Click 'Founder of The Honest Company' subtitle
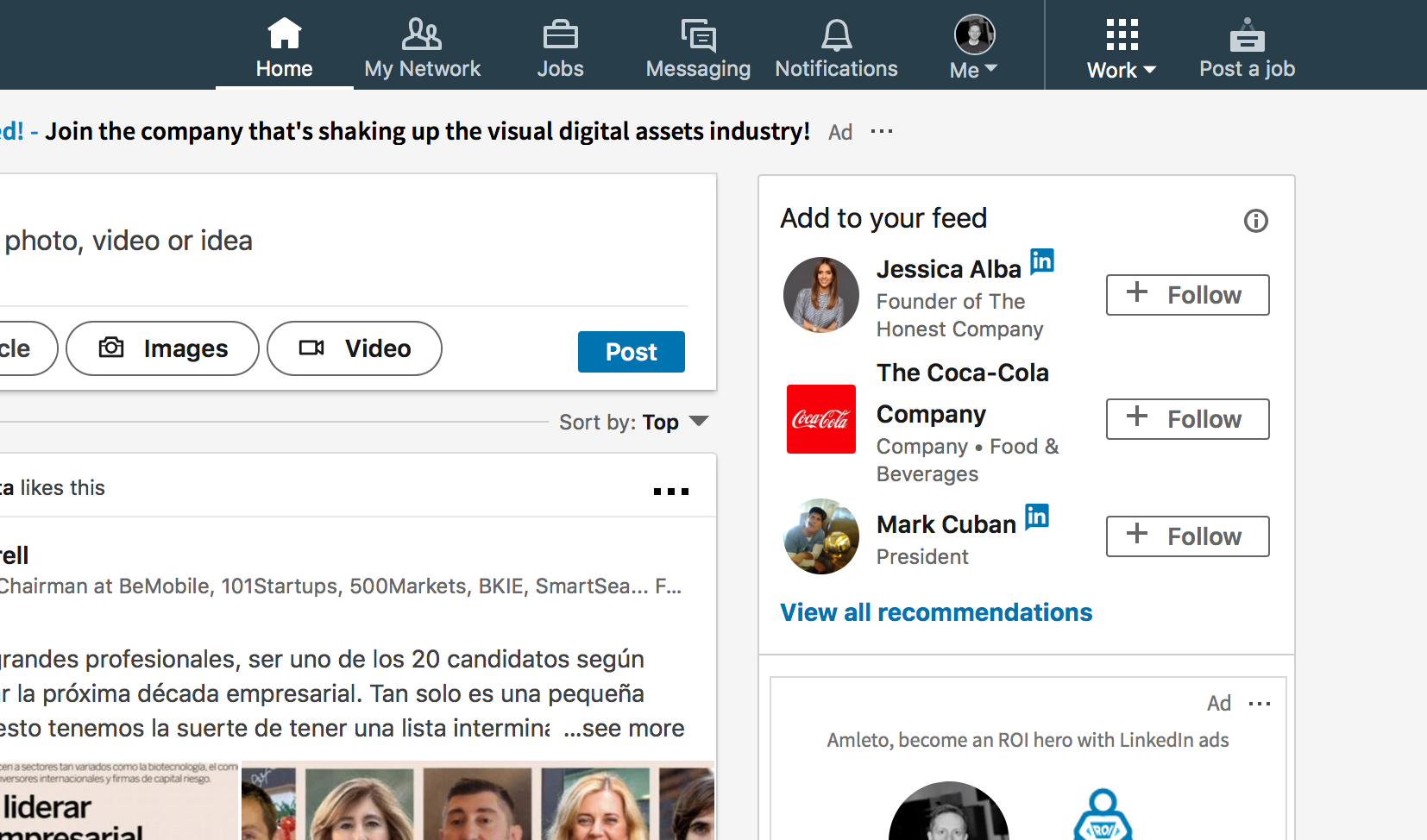 pyautogui.click(x=959, y=316)
